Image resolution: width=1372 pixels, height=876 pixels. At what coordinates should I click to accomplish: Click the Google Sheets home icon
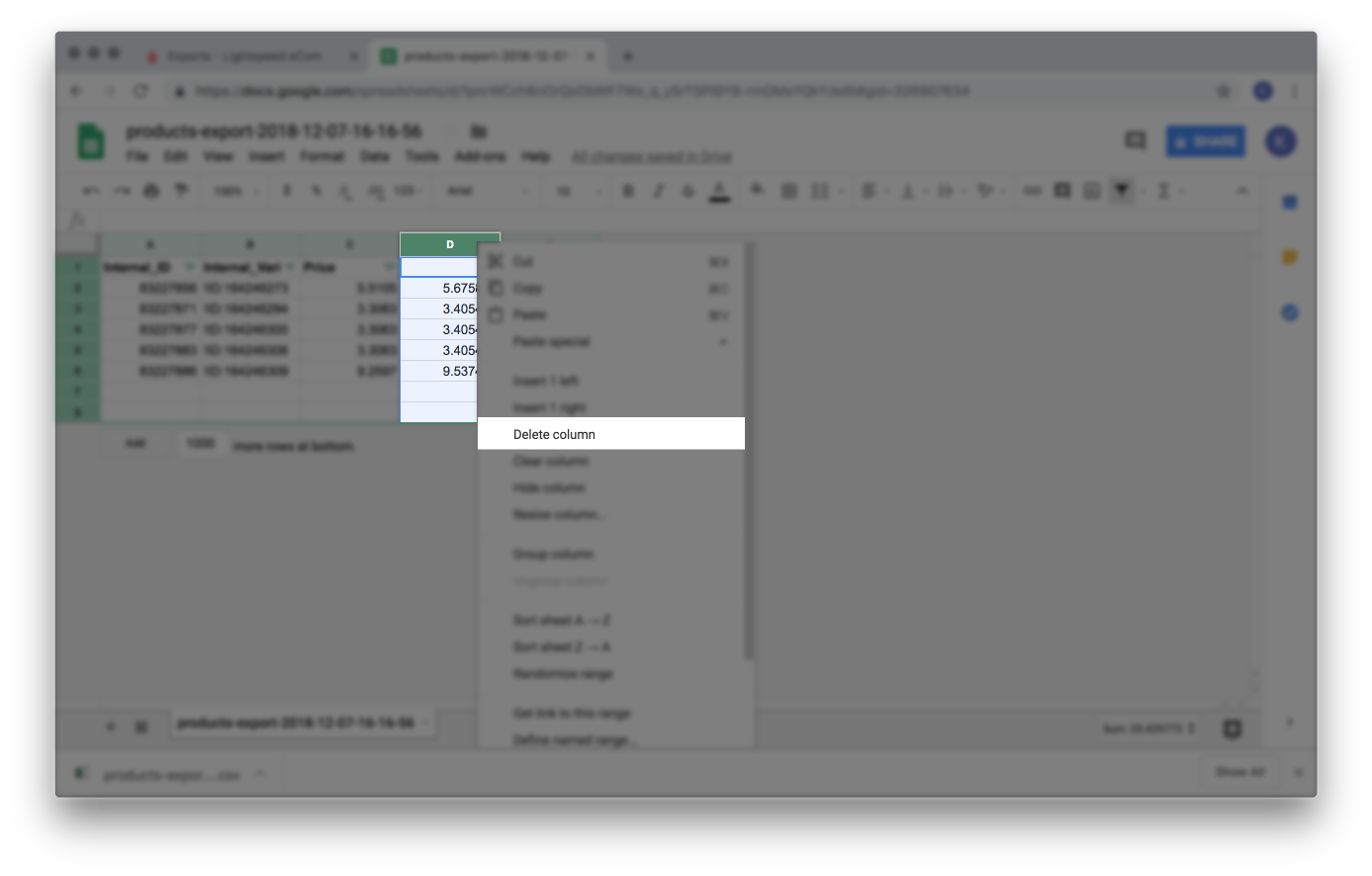click(91, 141)
